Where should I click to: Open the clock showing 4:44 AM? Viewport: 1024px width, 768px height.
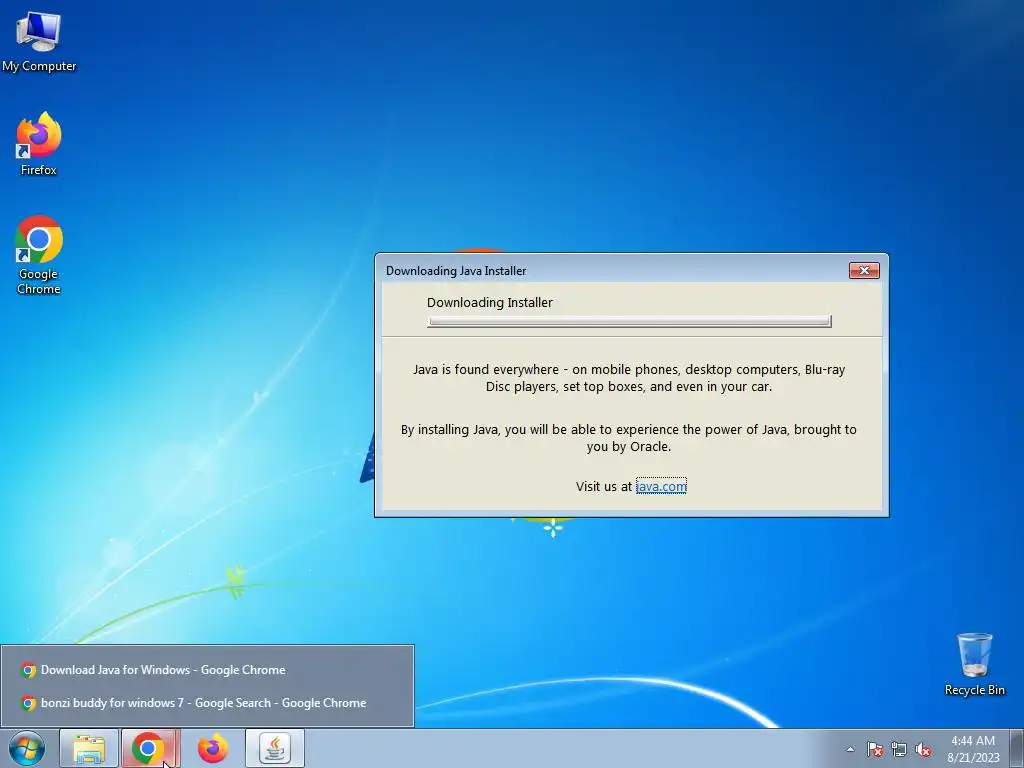pyautogui.click(x=973, y=748)
